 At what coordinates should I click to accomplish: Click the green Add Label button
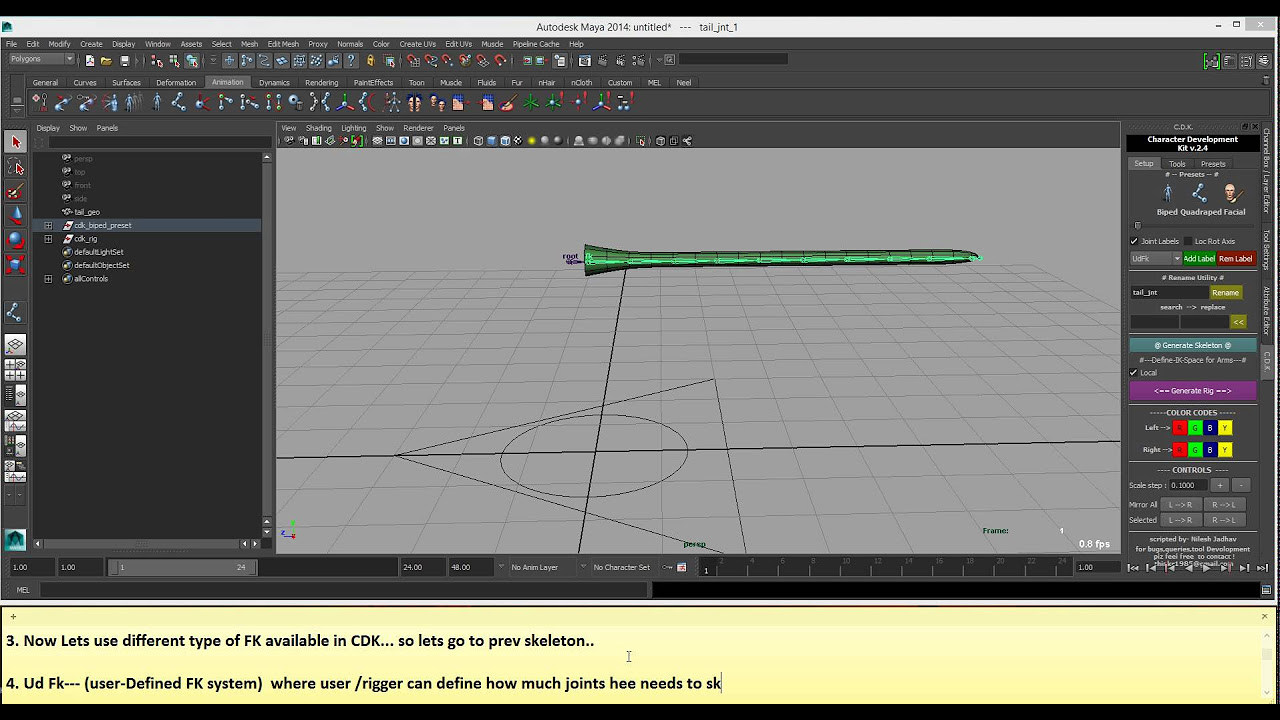[x=1199, y=259]
